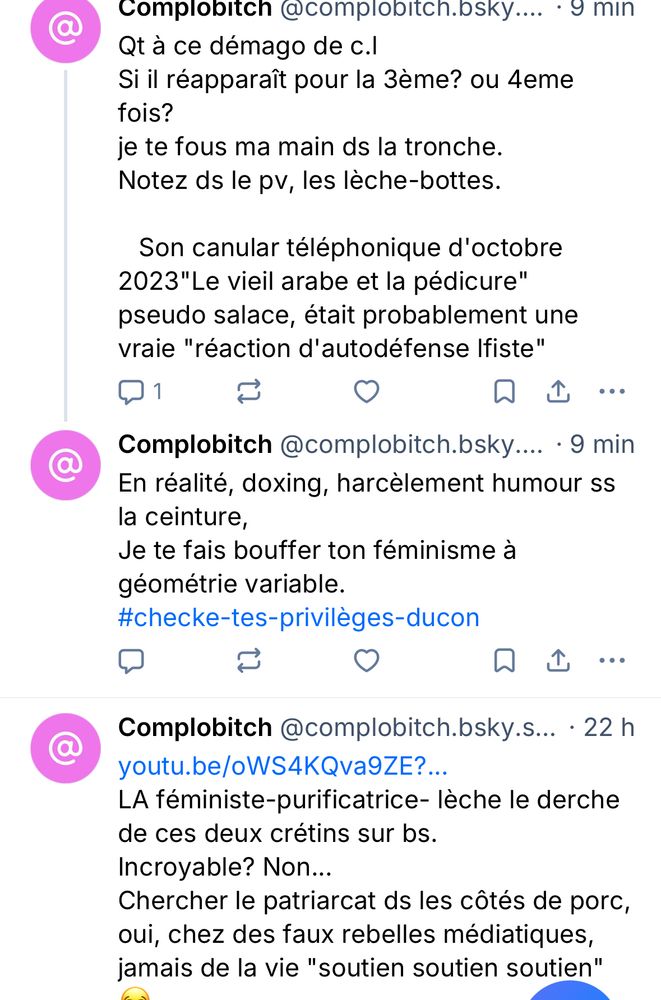Screen dimensions: 661x1000
Task: Repost the first Complobitch post
Action: click(248, 391)
